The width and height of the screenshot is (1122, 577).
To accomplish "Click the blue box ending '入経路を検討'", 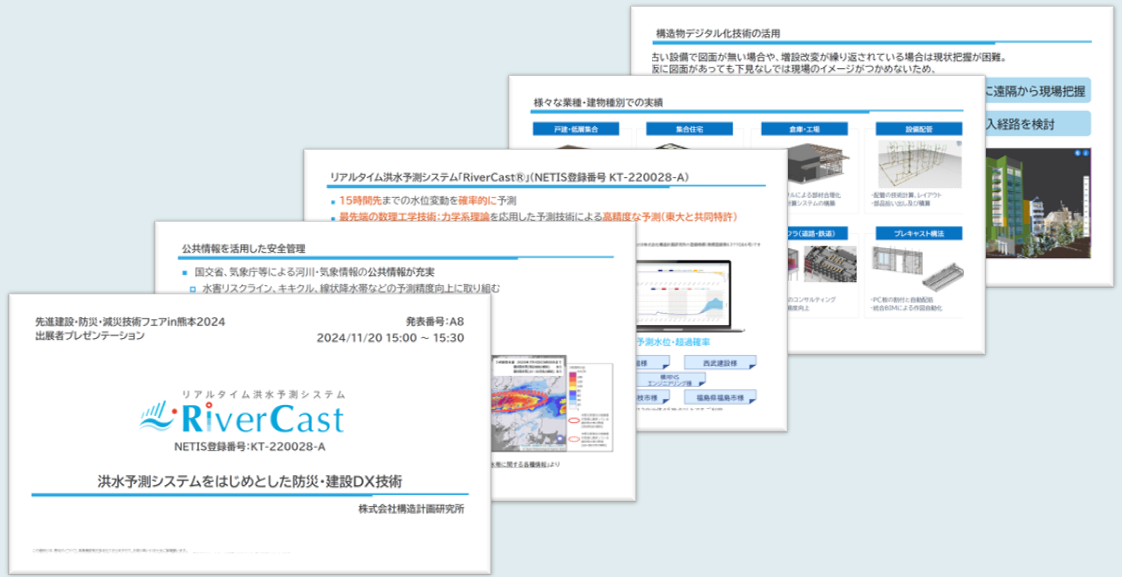I will [1038, 124].
